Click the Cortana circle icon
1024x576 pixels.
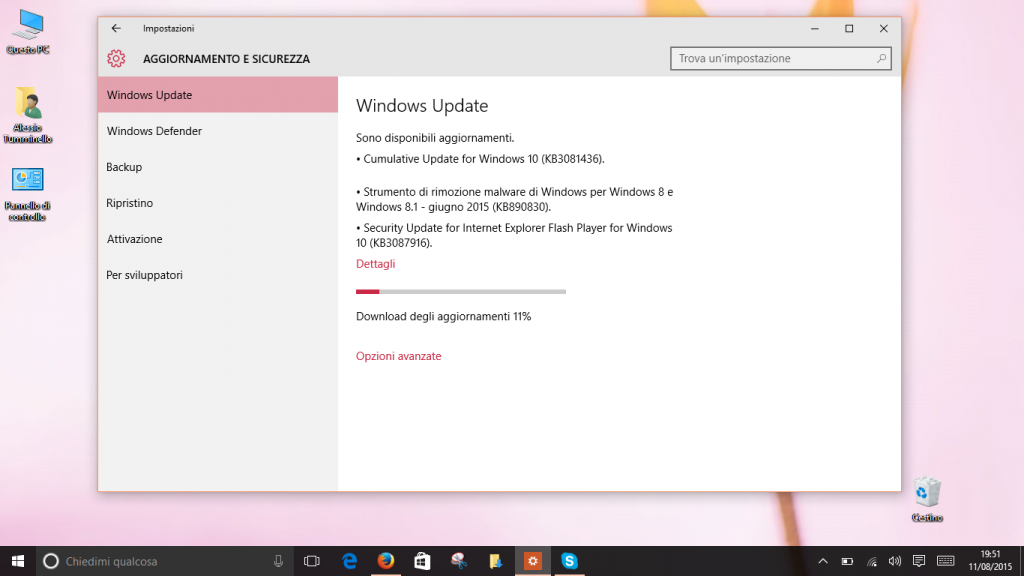point(50,561)
